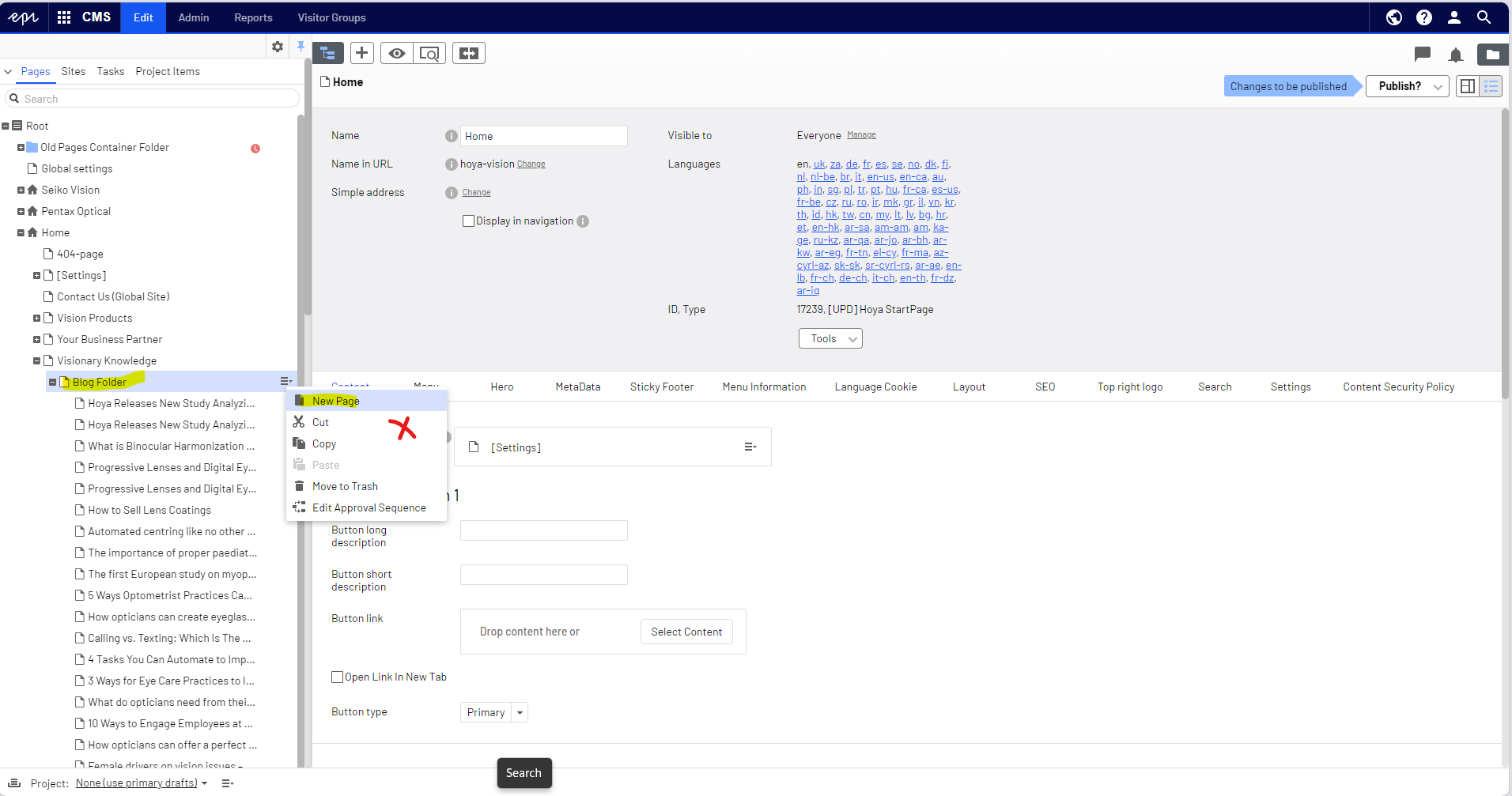Switch to the MetaData tab

(x=577, y=387)
